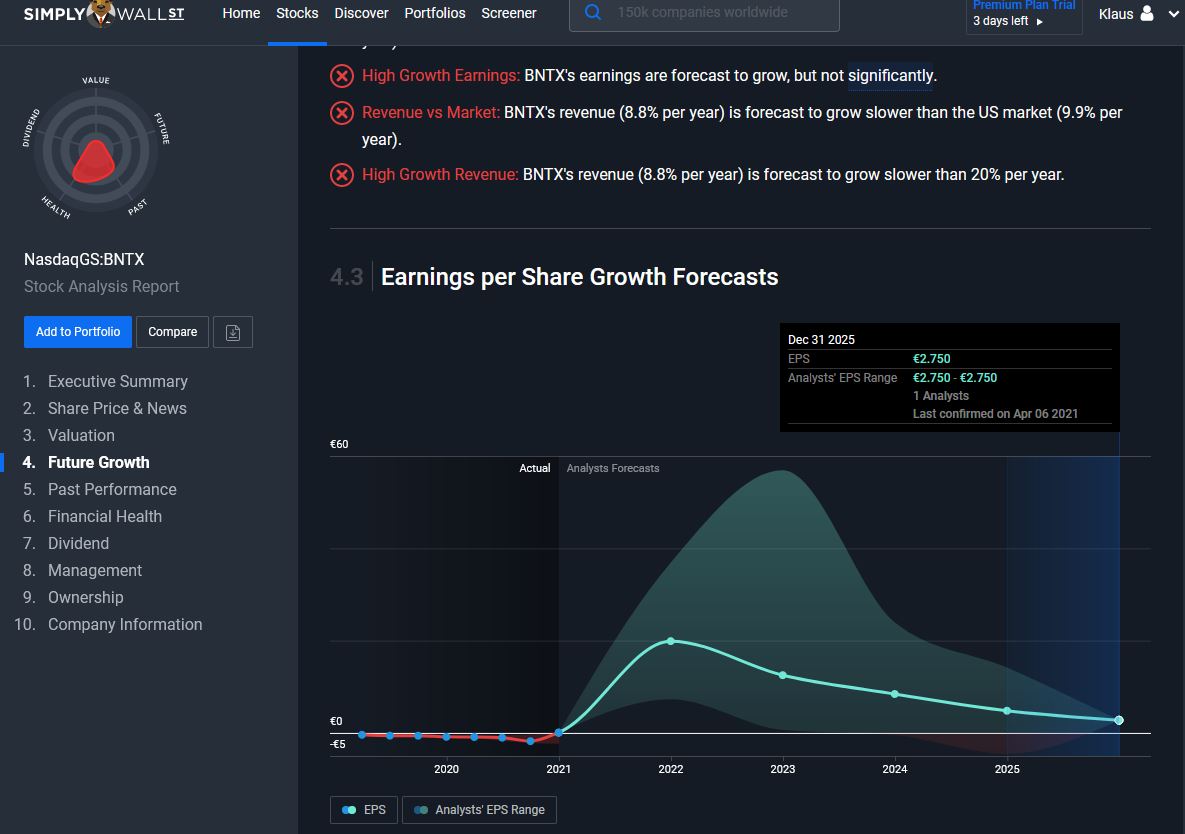This screenshot has height=834, width=1185.
Task: Click the Simply Wall St logo
Action: click(x=104, y=14)
